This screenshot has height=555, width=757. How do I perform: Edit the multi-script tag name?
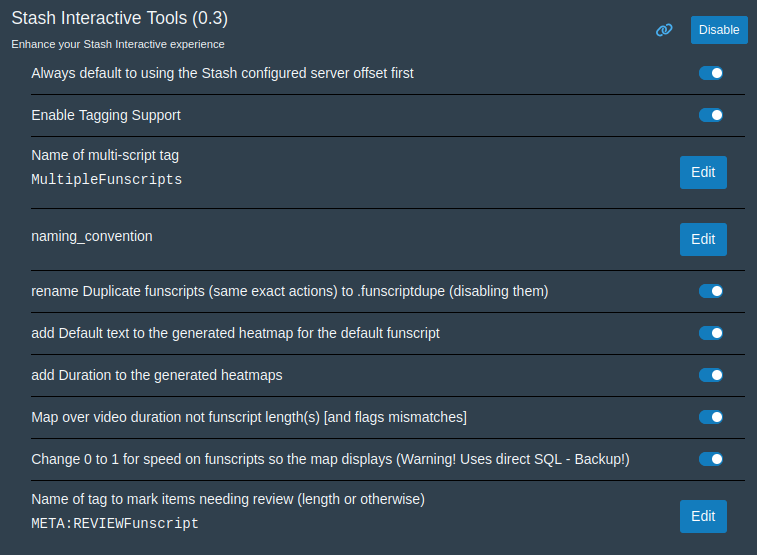point(703,172)
